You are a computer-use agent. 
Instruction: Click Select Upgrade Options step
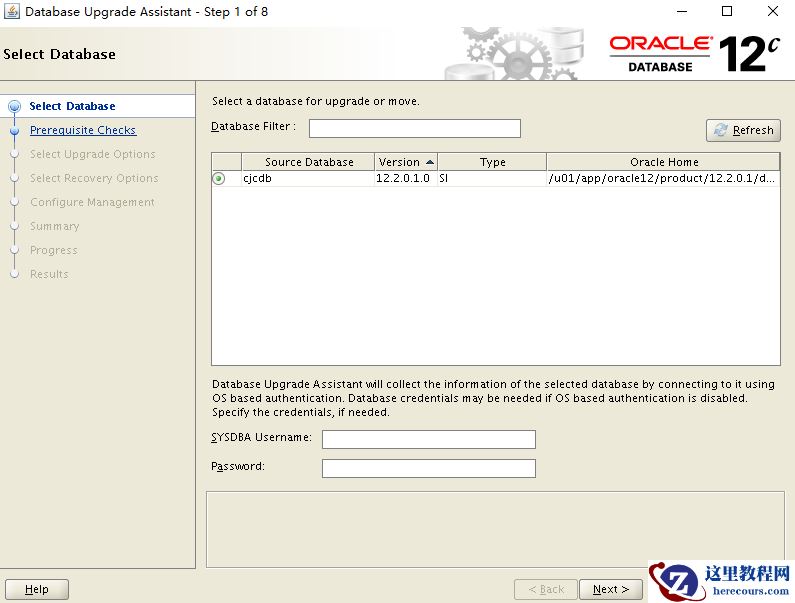93,154
